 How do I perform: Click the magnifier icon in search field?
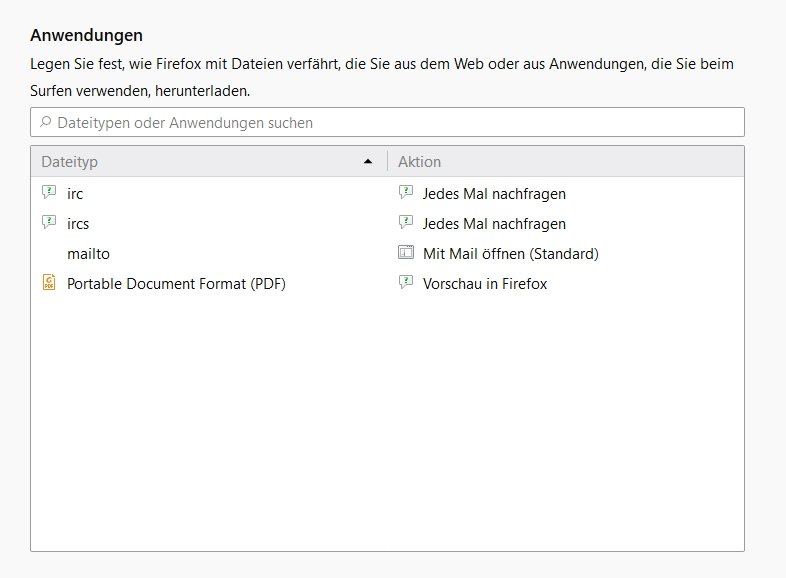coord(46,122)
